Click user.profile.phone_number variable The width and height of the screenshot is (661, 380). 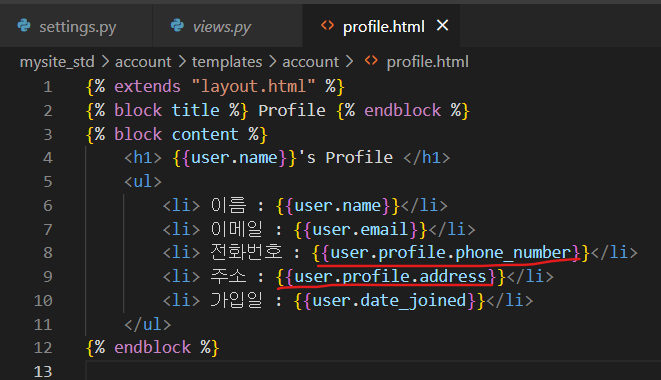click(x=451, y=253)
